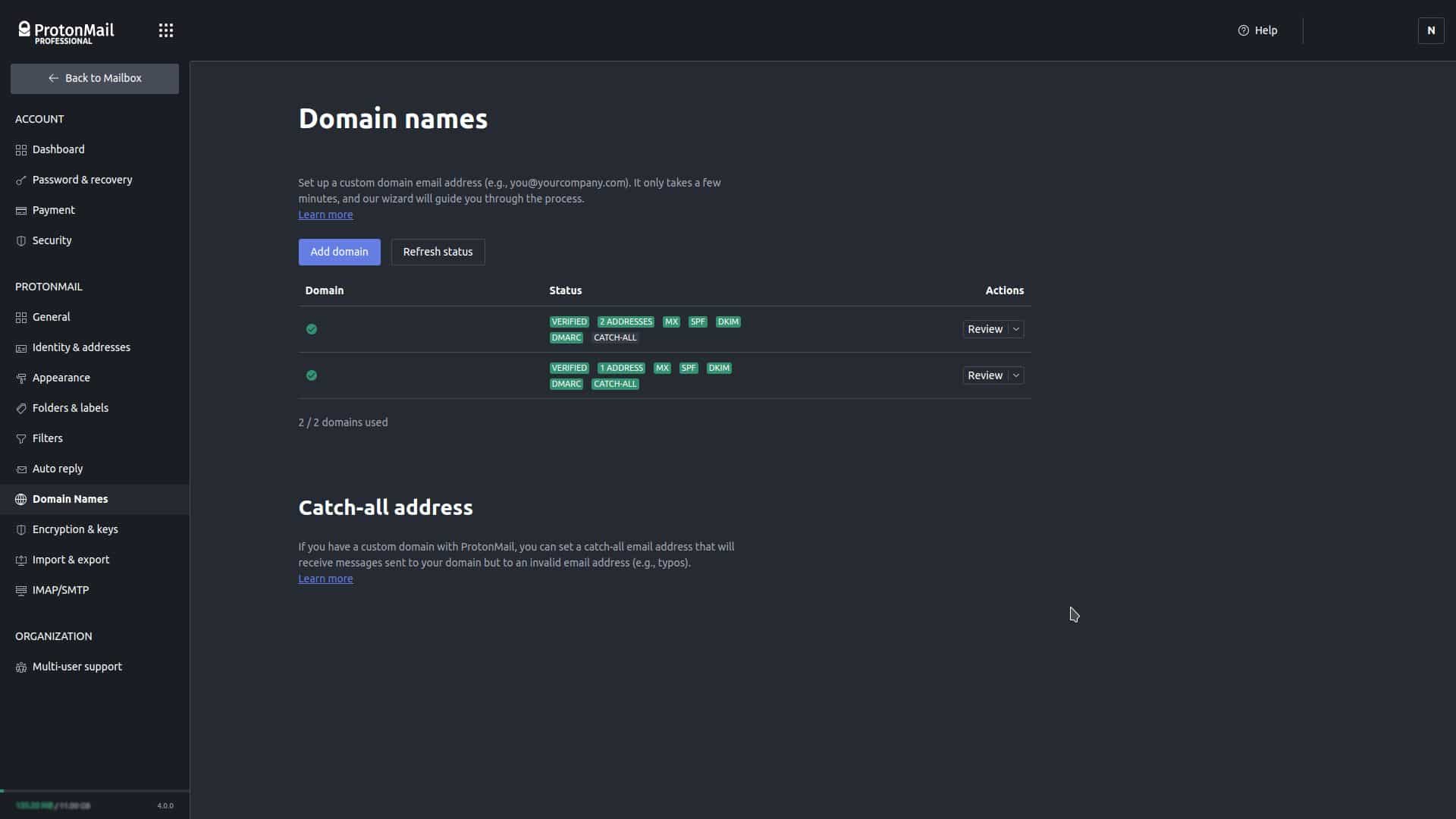The width and height of the screenshot is (1456, 819).
Task: Open the app switcher grid icon
Action: (x=165, y=30)
